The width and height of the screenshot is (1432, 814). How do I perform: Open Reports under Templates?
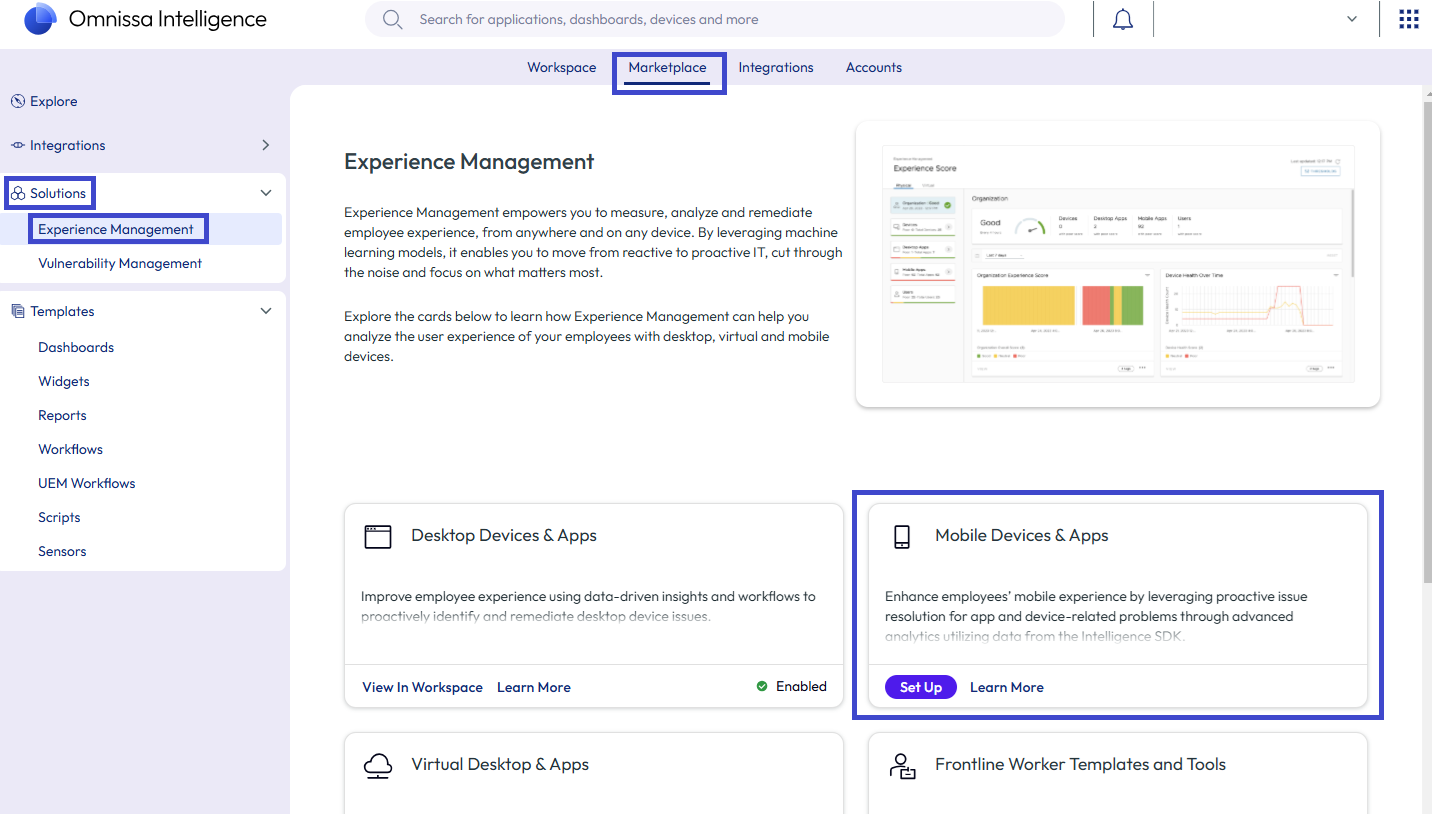pyautogui.click(x=62, y=415)
